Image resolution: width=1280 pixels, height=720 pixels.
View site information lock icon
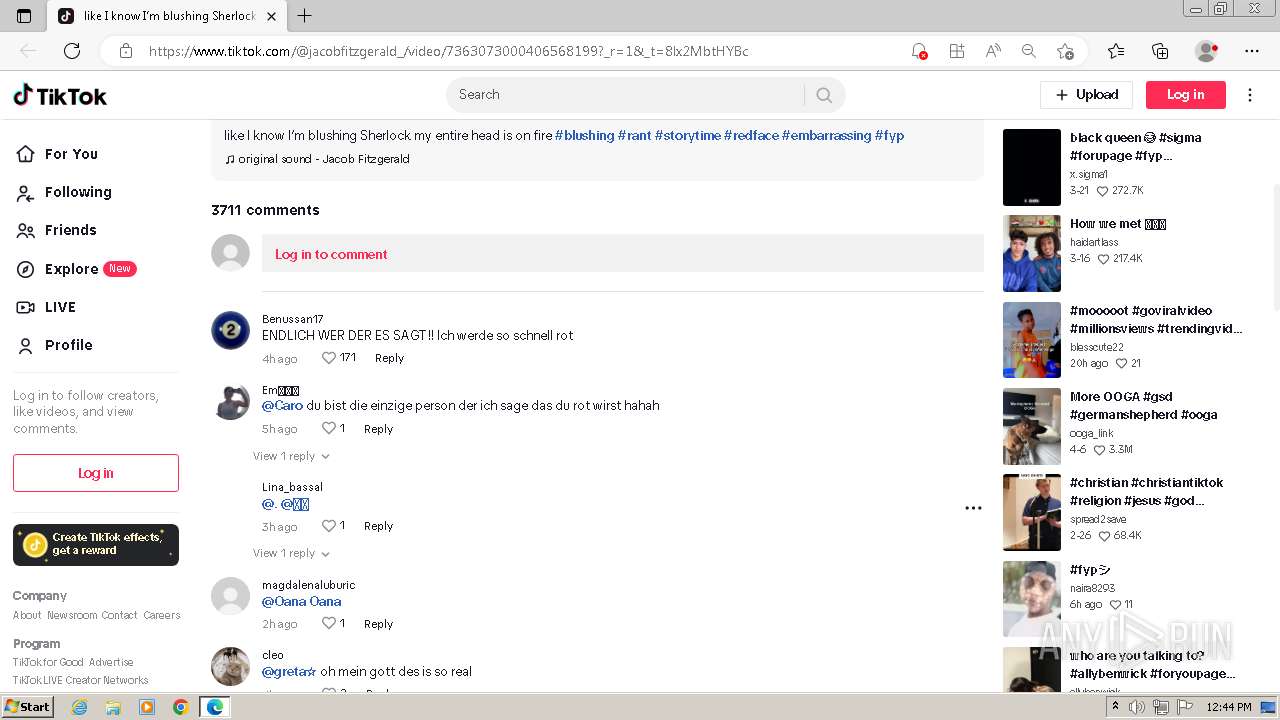click(x=126, y=51)
